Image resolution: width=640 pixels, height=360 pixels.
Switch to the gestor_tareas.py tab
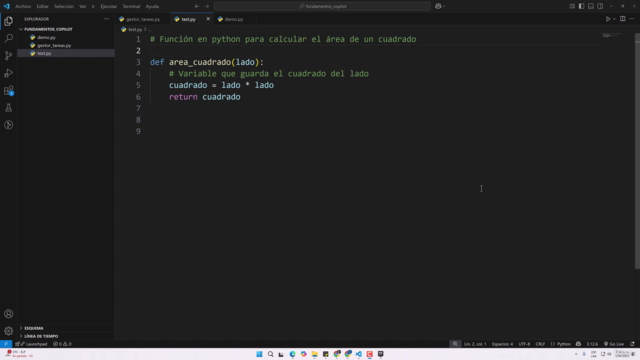(143, 19)
